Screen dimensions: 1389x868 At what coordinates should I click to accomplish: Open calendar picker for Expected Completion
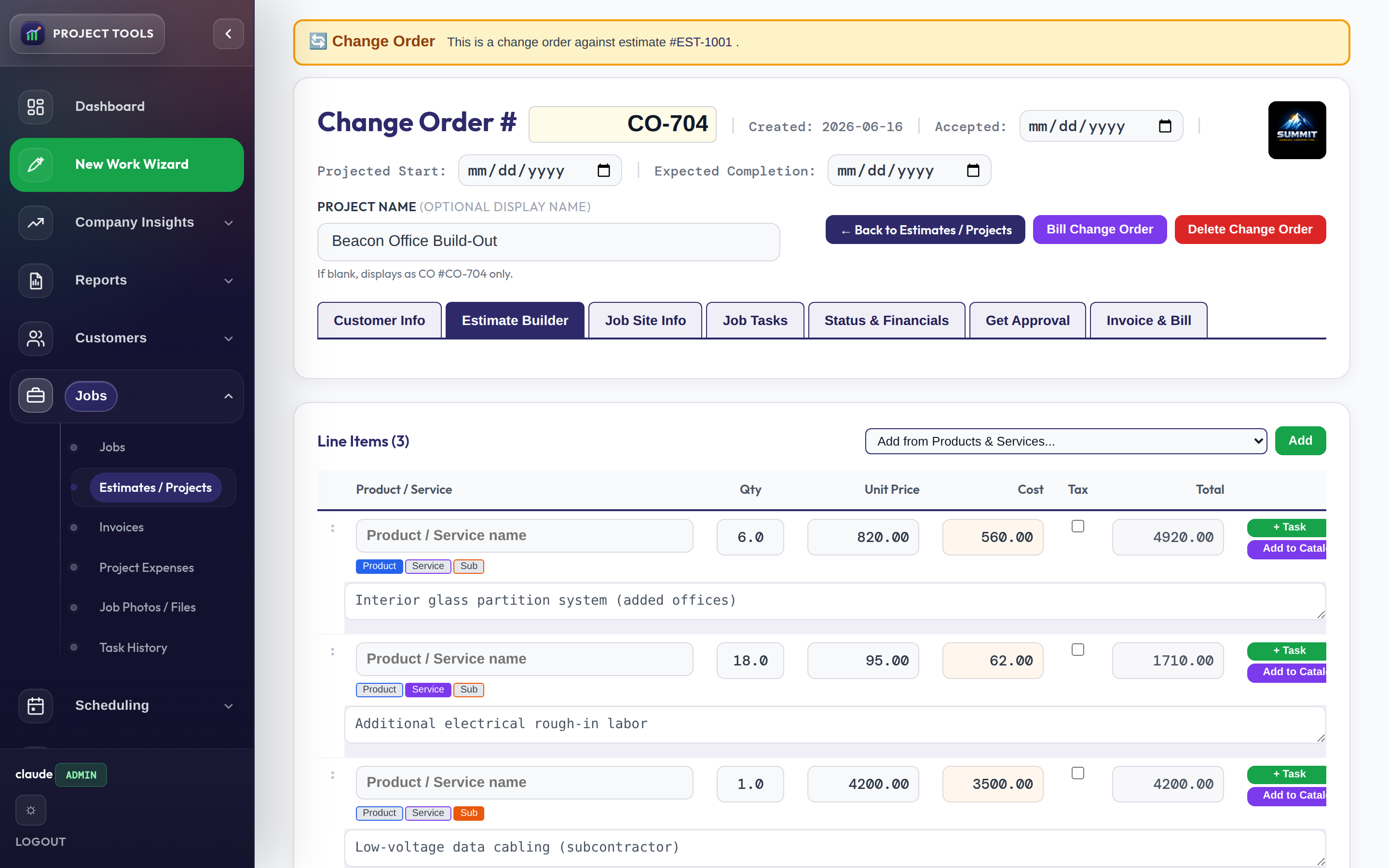click(x=973, y=171)
